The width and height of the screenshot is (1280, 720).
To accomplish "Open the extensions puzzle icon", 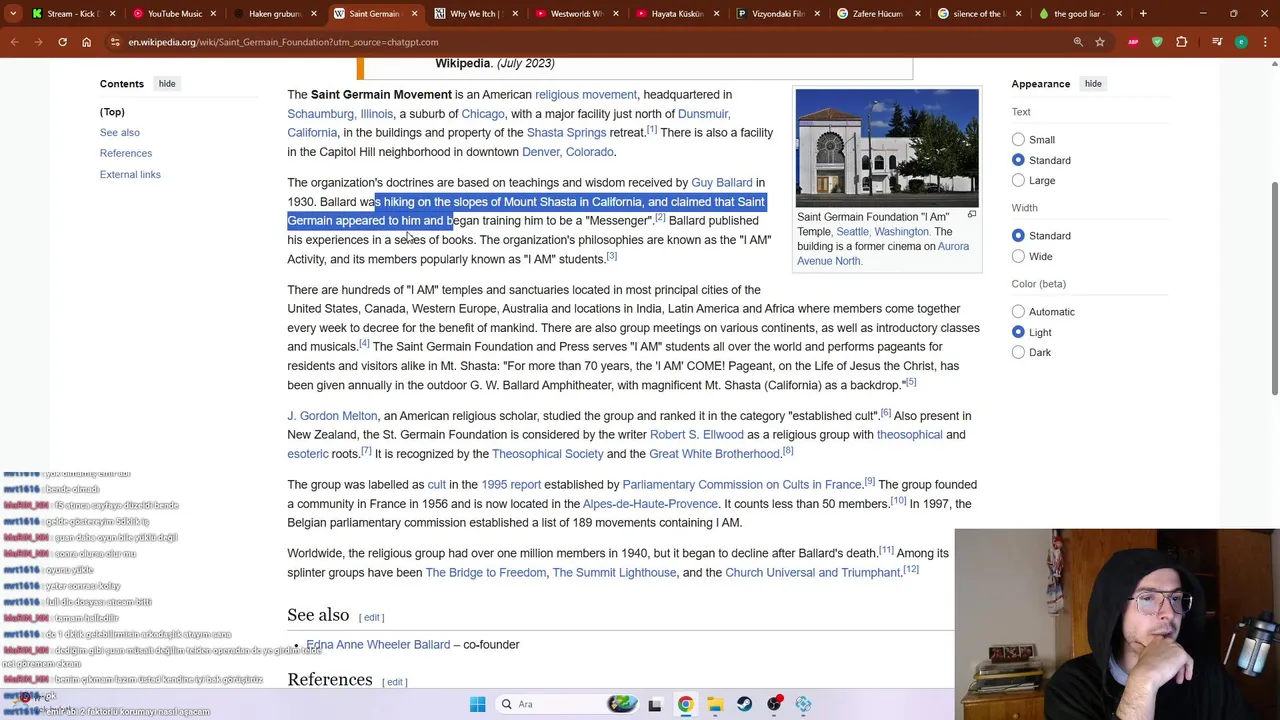I will click(x=1181, y=42).
